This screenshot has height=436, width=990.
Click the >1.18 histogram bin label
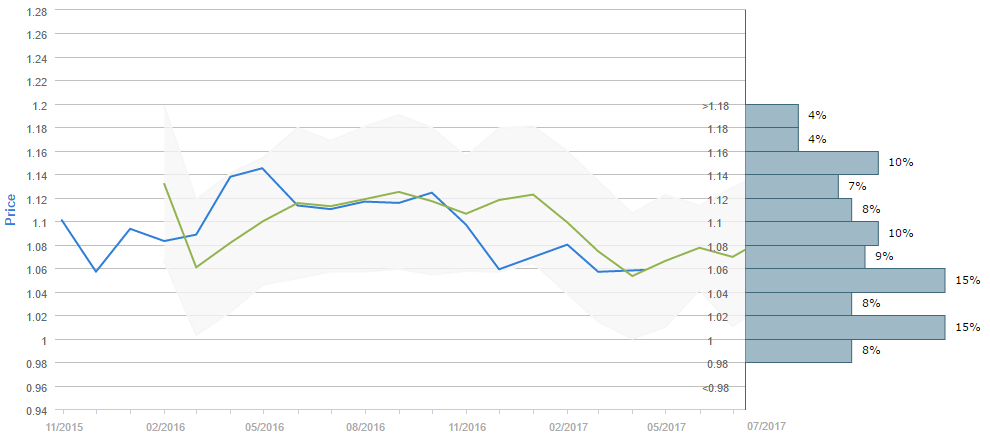pyautogui.click(x=715, y=106)
